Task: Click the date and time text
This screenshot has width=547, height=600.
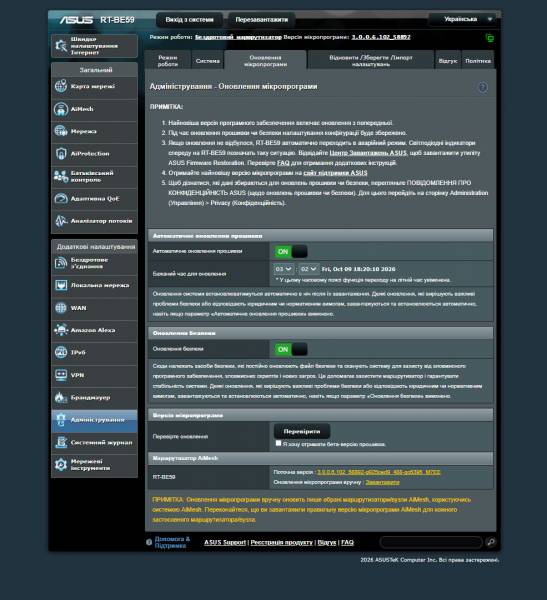Action: (358, 269)
